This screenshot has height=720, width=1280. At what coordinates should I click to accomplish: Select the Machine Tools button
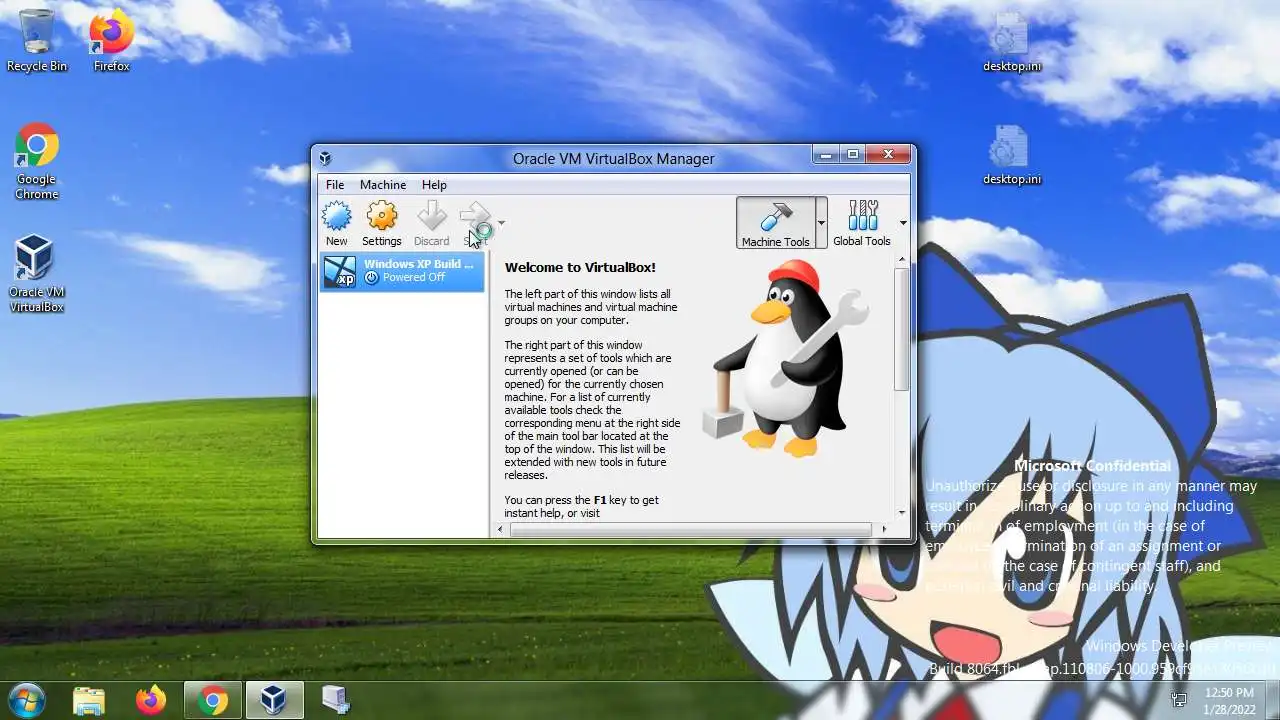pos(776,222)
